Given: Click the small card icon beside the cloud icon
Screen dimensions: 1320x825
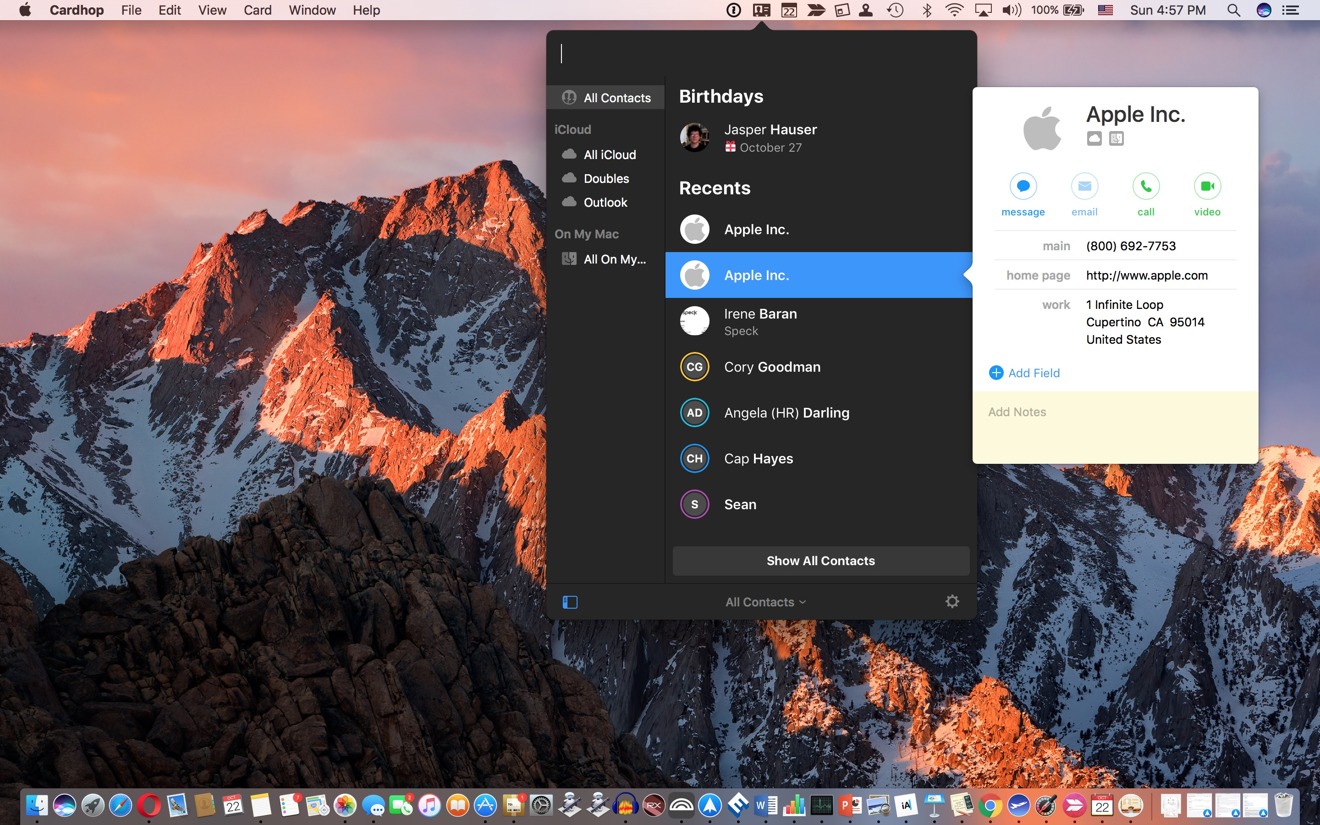Looking at the screenshot, I should [1116, 139].
